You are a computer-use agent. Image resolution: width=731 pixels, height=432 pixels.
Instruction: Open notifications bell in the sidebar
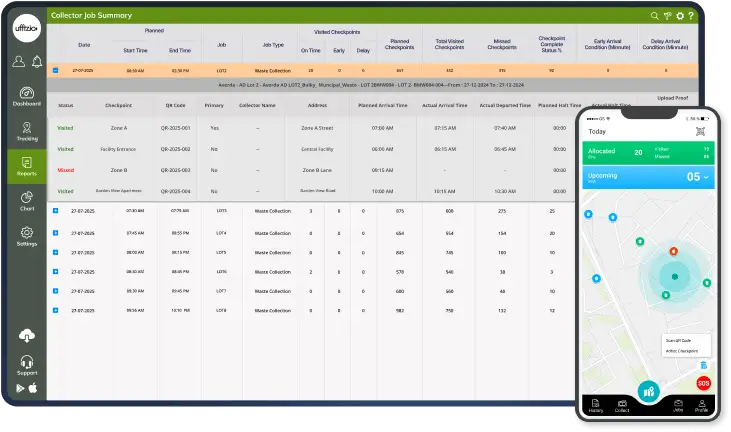[37, 62]
